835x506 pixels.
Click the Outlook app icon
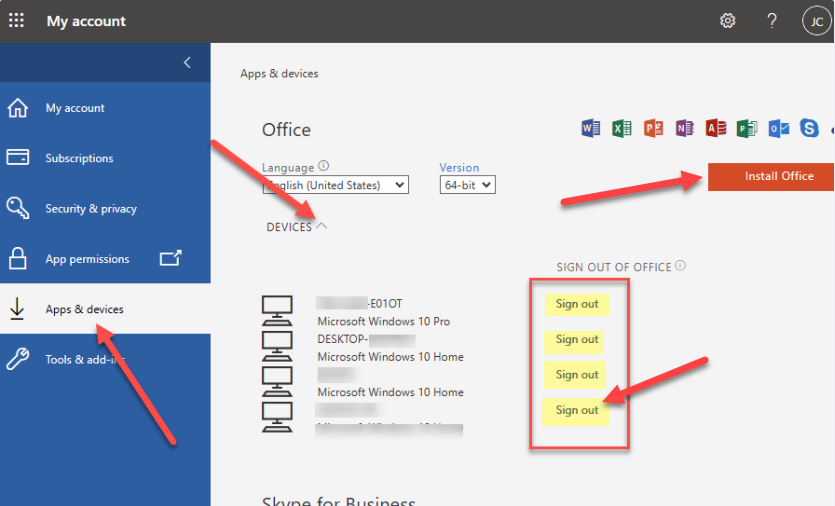pos(778,128)
